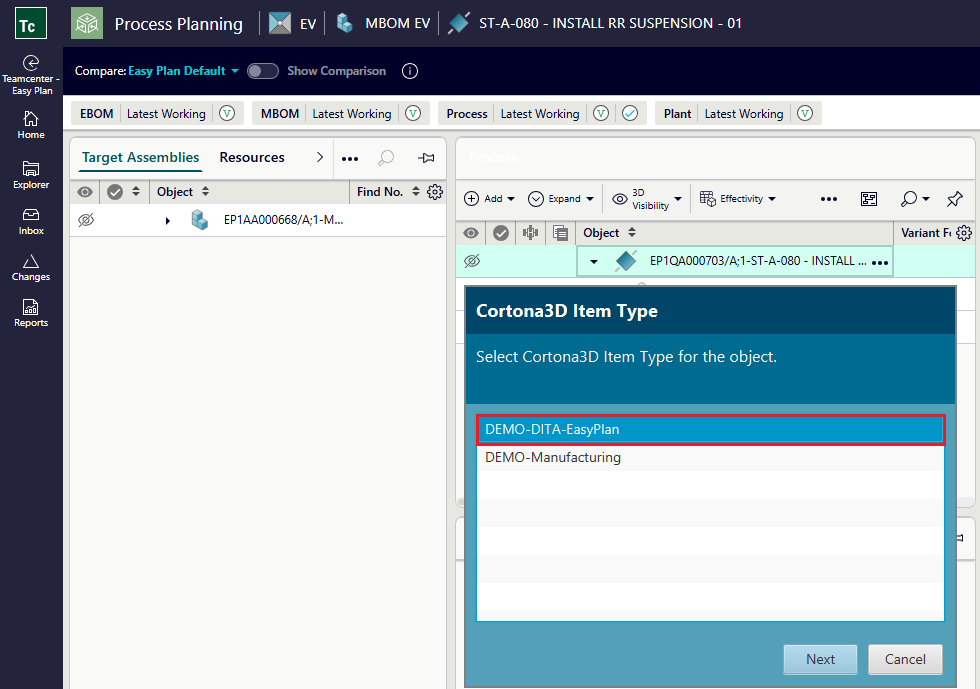Click the Process checkmark status icon
The height and width of the screenshot is (689, 980).
click(630, 113)
